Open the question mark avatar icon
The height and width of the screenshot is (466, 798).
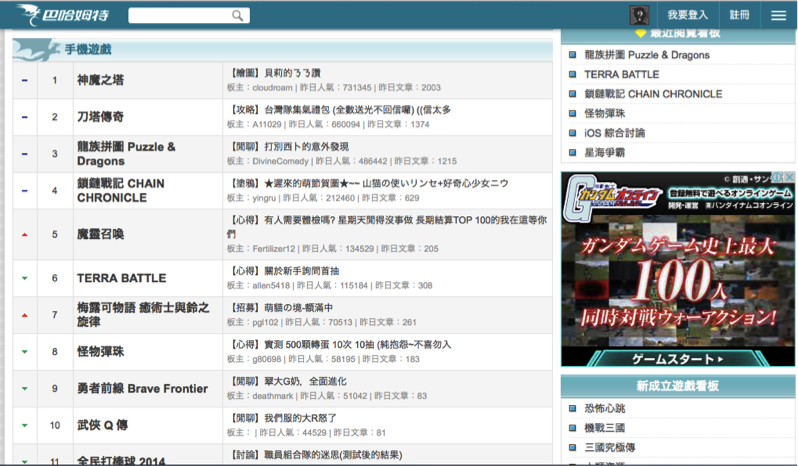(639, 15)
